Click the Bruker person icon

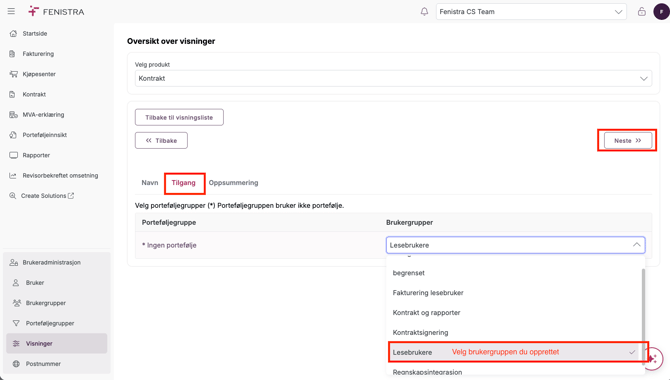[16, 283]
